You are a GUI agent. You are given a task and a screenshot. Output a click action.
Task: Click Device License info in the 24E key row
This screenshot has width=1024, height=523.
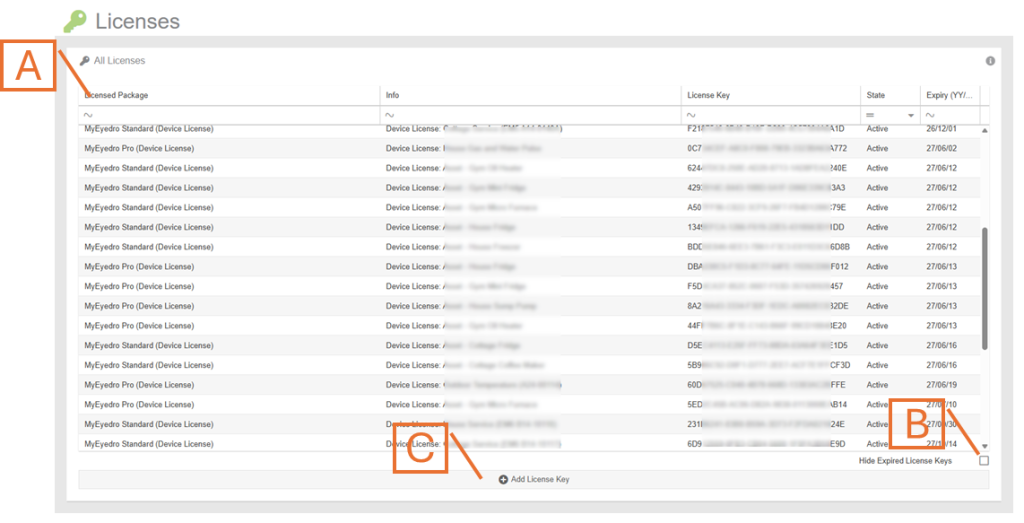click(472, 424)
